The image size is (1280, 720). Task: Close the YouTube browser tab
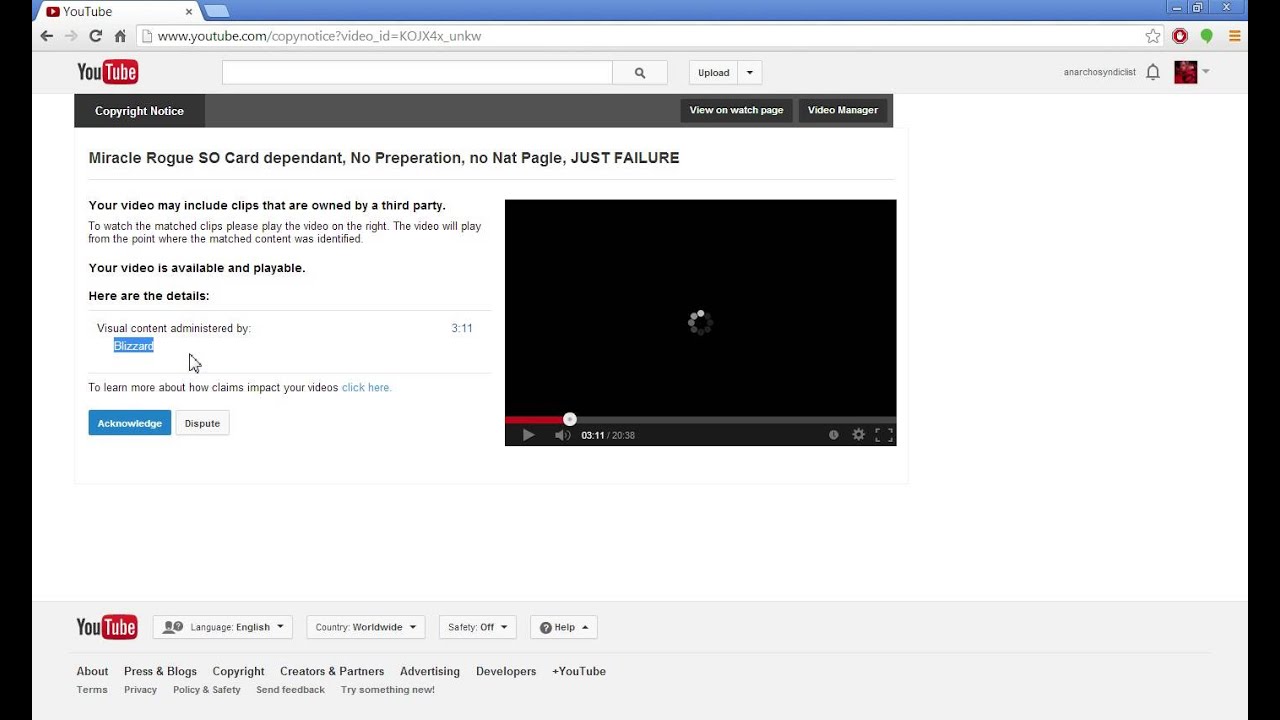(x=189, y=11)
